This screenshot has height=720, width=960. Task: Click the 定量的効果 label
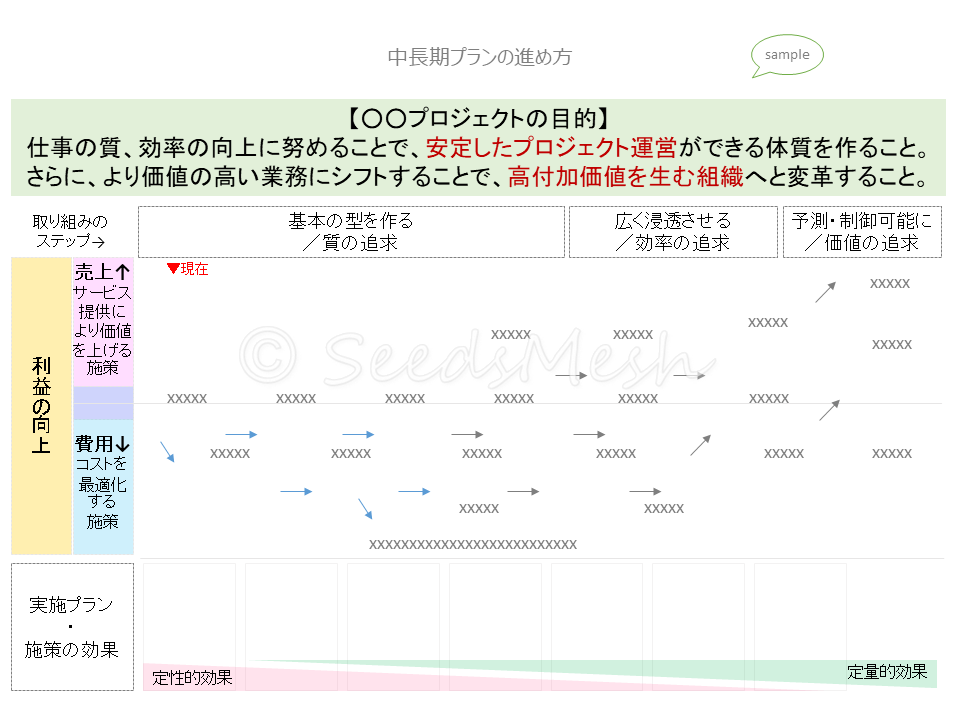pyautogui.click(x=886, y=672)
